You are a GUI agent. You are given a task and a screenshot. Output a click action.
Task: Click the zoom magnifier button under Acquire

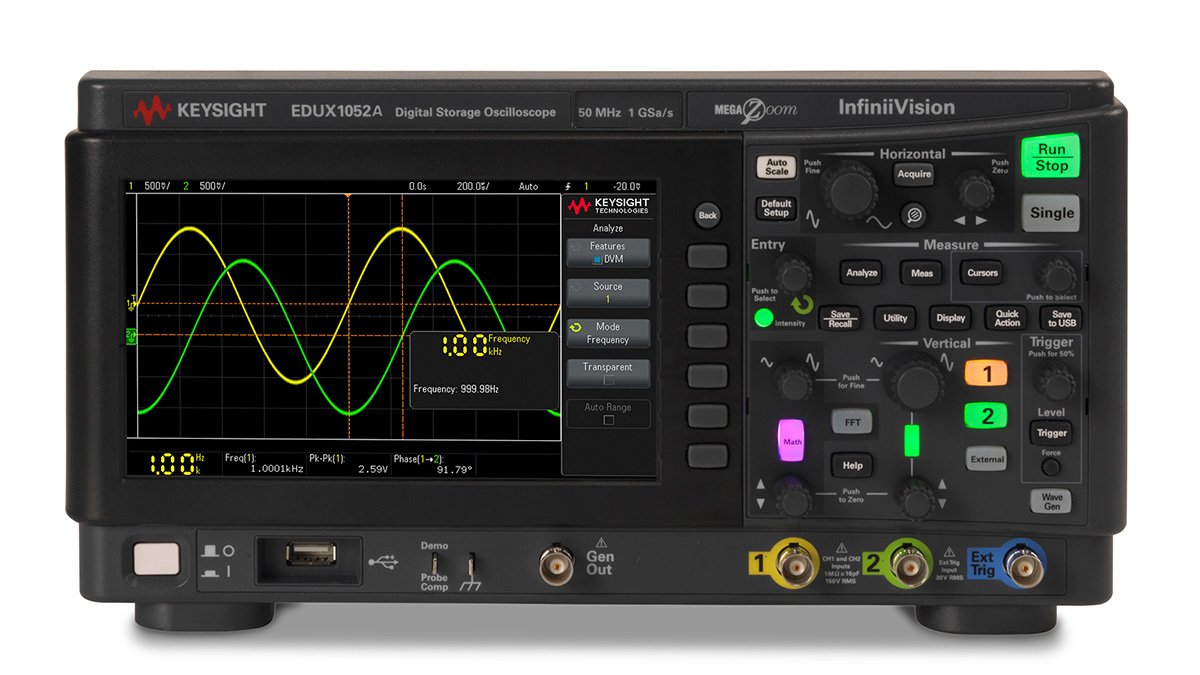[912, 215]
